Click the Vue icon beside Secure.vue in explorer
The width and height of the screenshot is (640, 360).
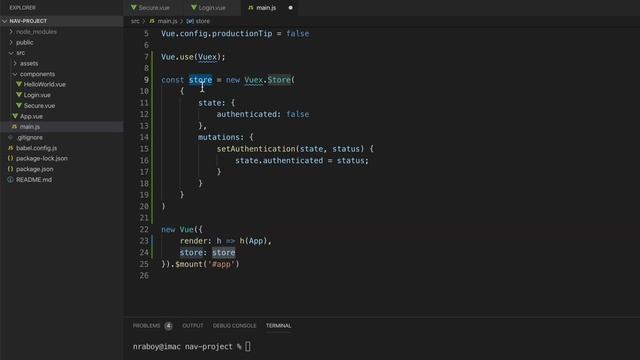coord(19,105)
